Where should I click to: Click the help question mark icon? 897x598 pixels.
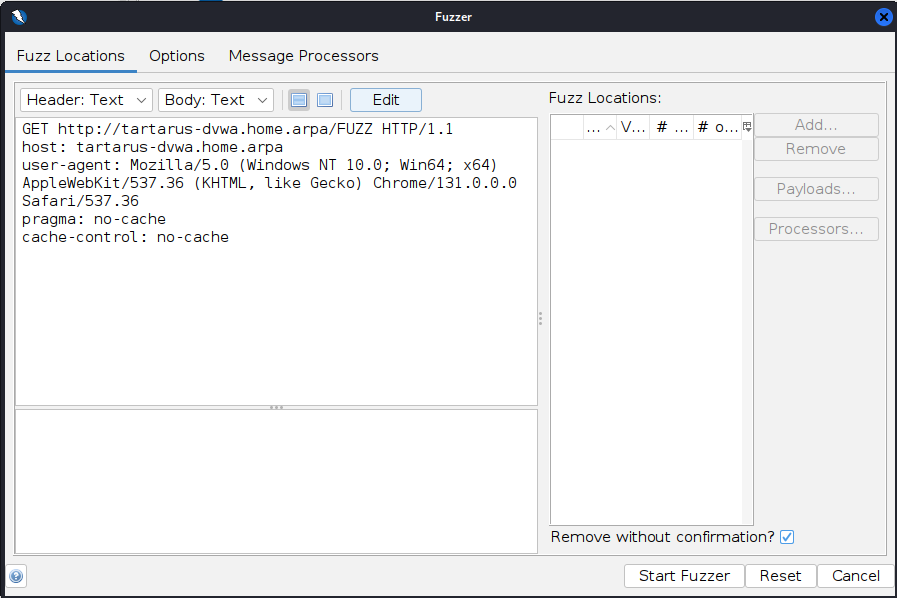[x=17, y=576]
